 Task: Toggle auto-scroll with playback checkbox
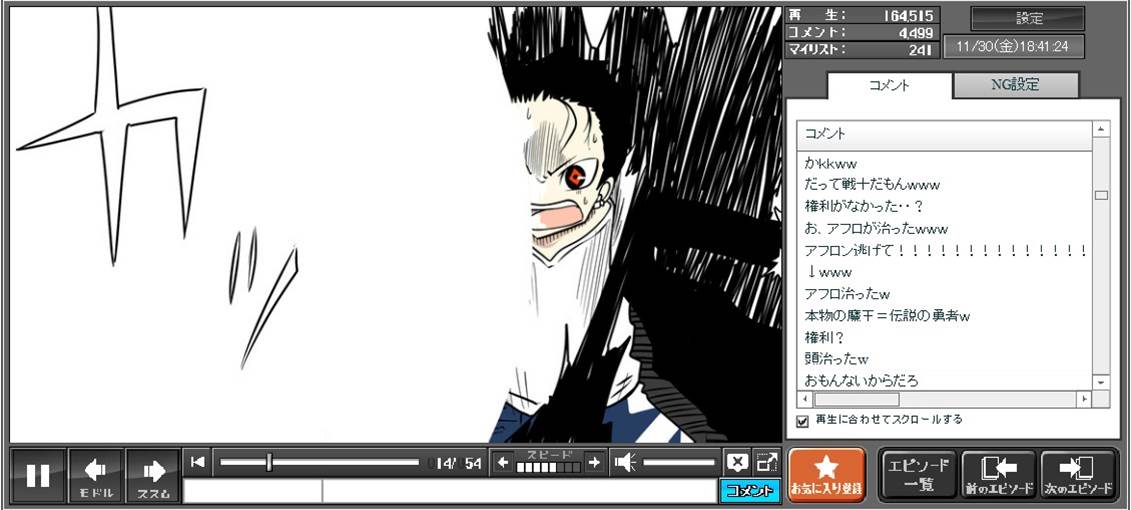tap(802, 421)
